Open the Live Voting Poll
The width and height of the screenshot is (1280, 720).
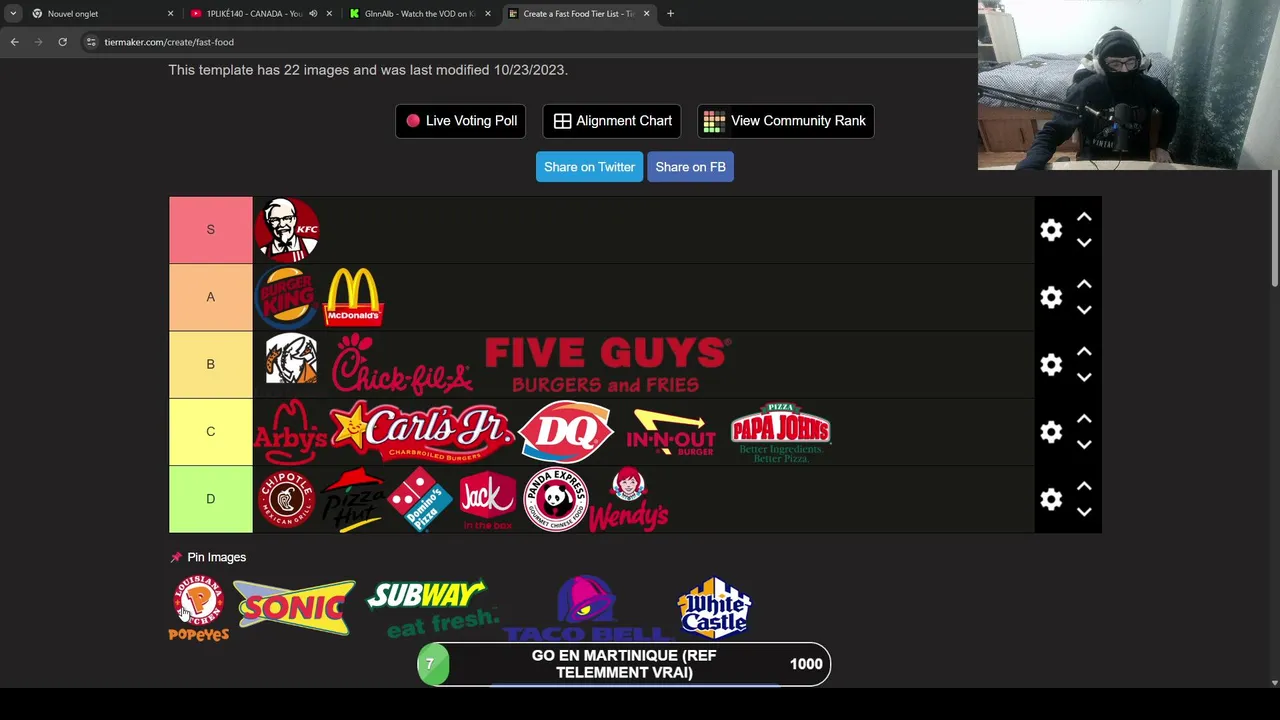pos(461,121)
